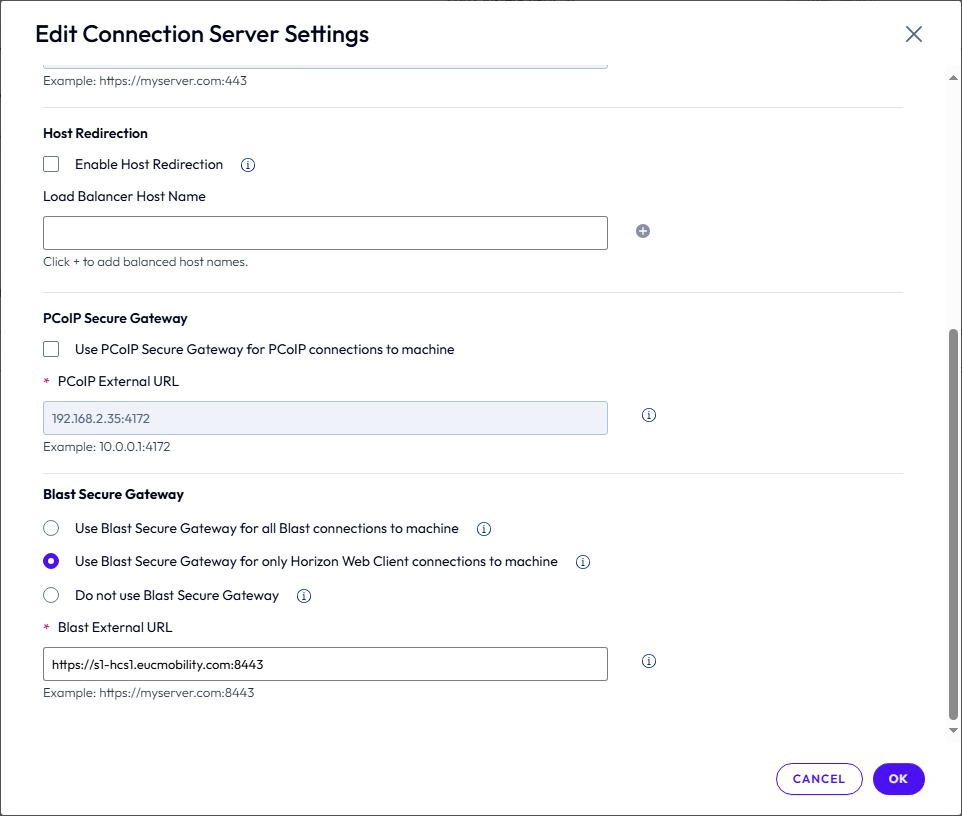Cancel the settings changes
This screenshot has width=962, height=816.
[818, 779]
